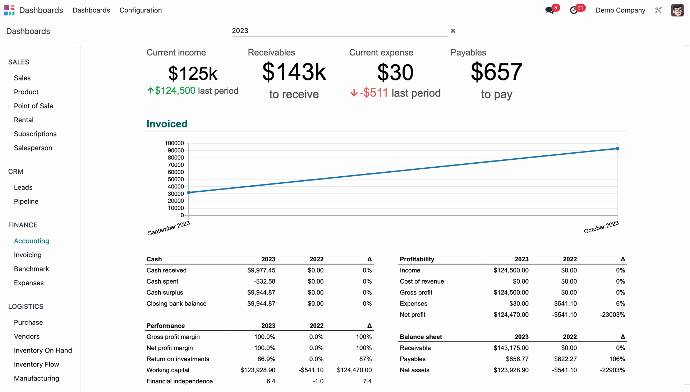Click the Invoiced chart heading
The width and height of the screenshot is (690, 392).
point(167,124)
